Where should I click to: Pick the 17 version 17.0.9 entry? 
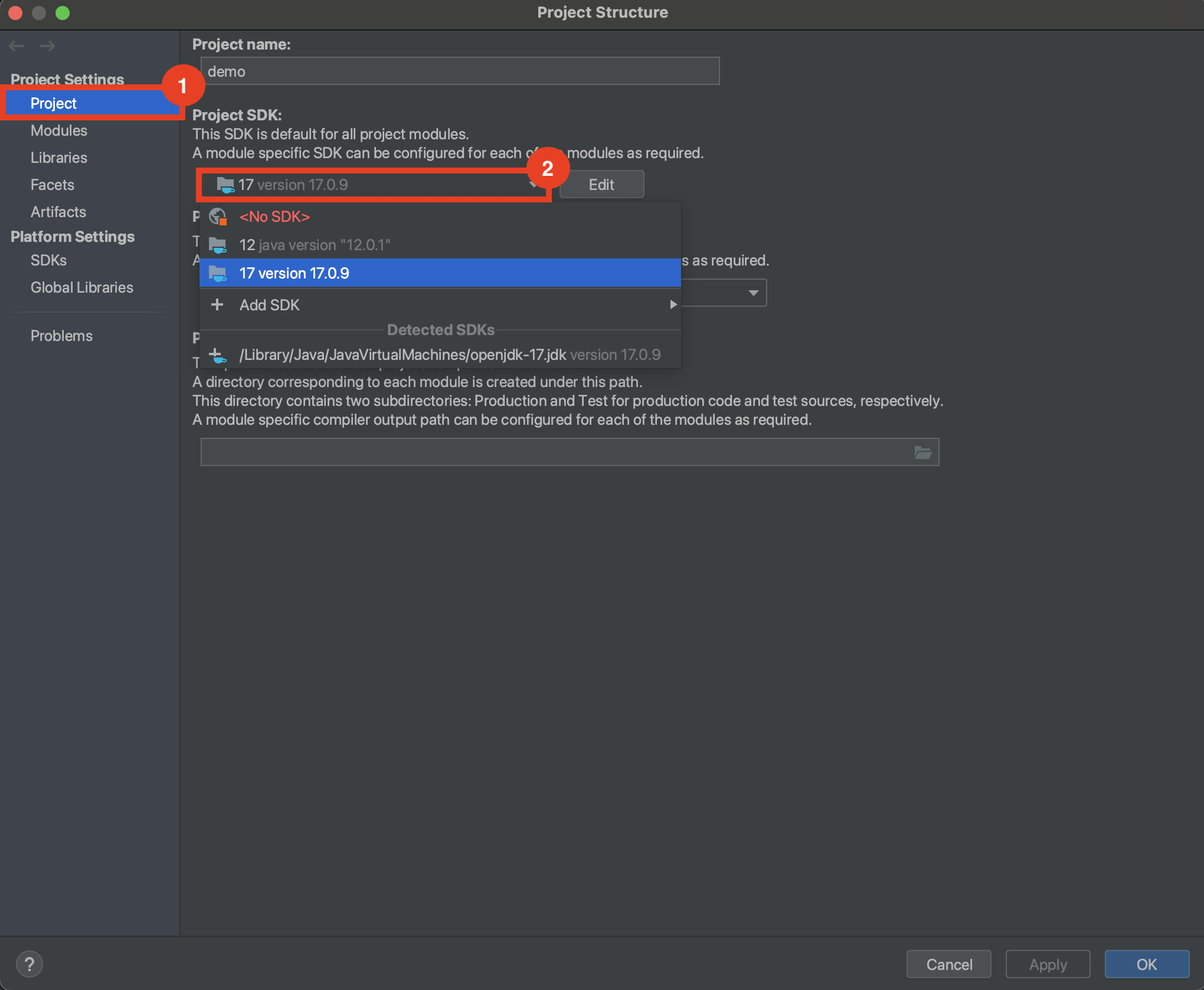point(294,273)
